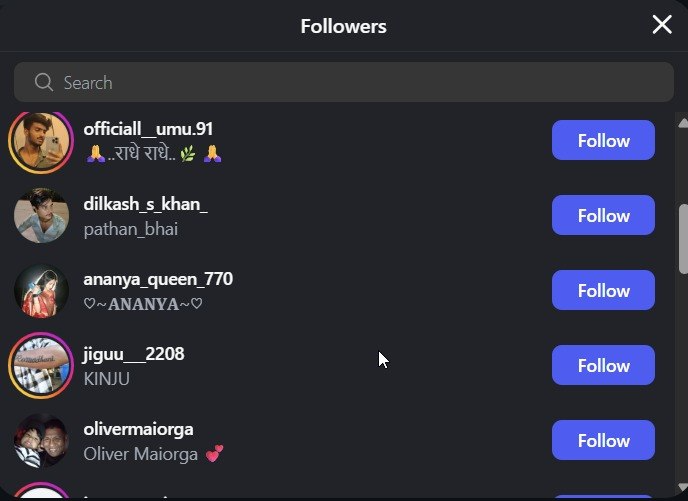
Task: Click the scrollbar down arrow
Action: (x=683, y=487)
